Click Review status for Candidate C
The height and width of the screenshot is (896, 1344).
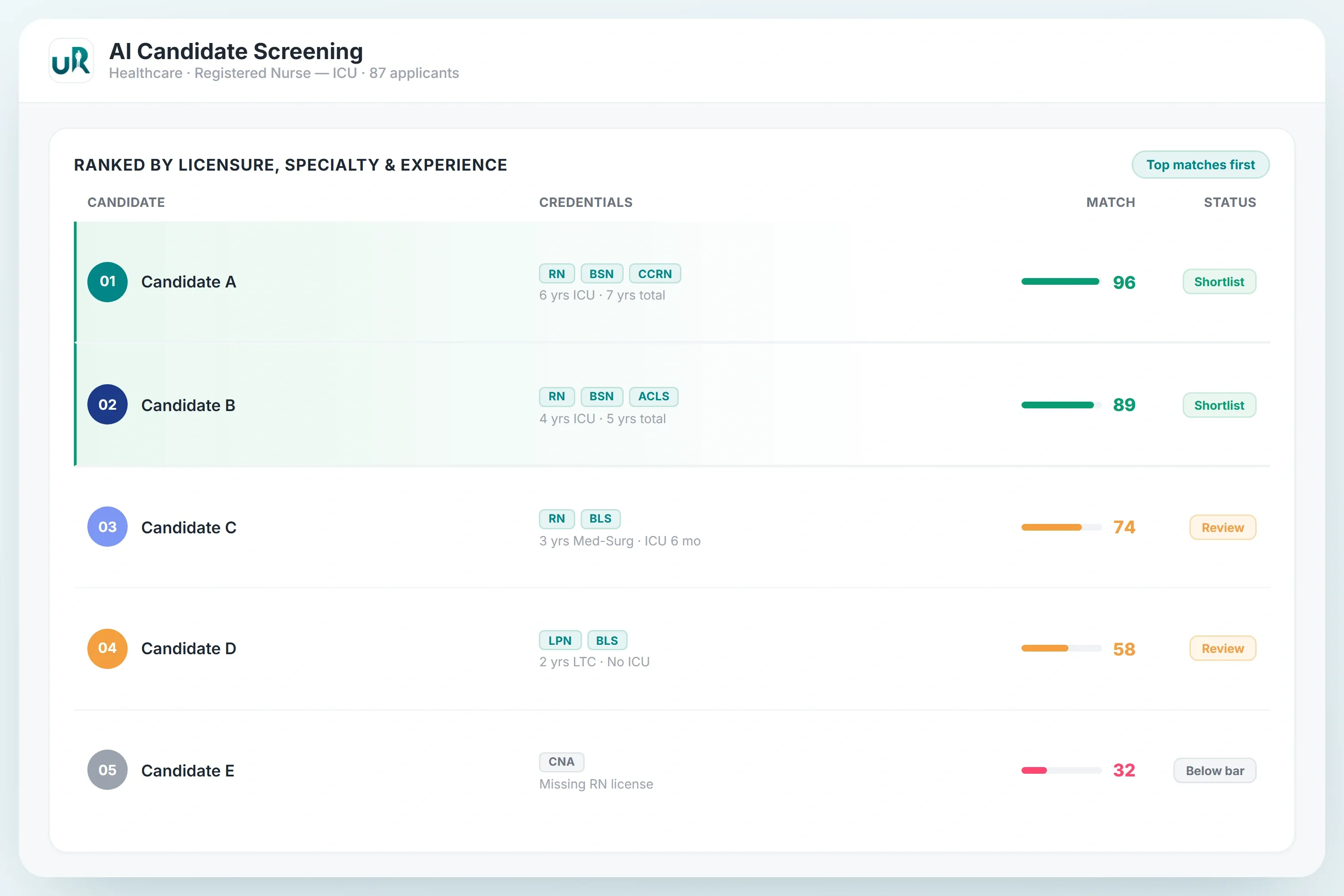[1223, 527]
